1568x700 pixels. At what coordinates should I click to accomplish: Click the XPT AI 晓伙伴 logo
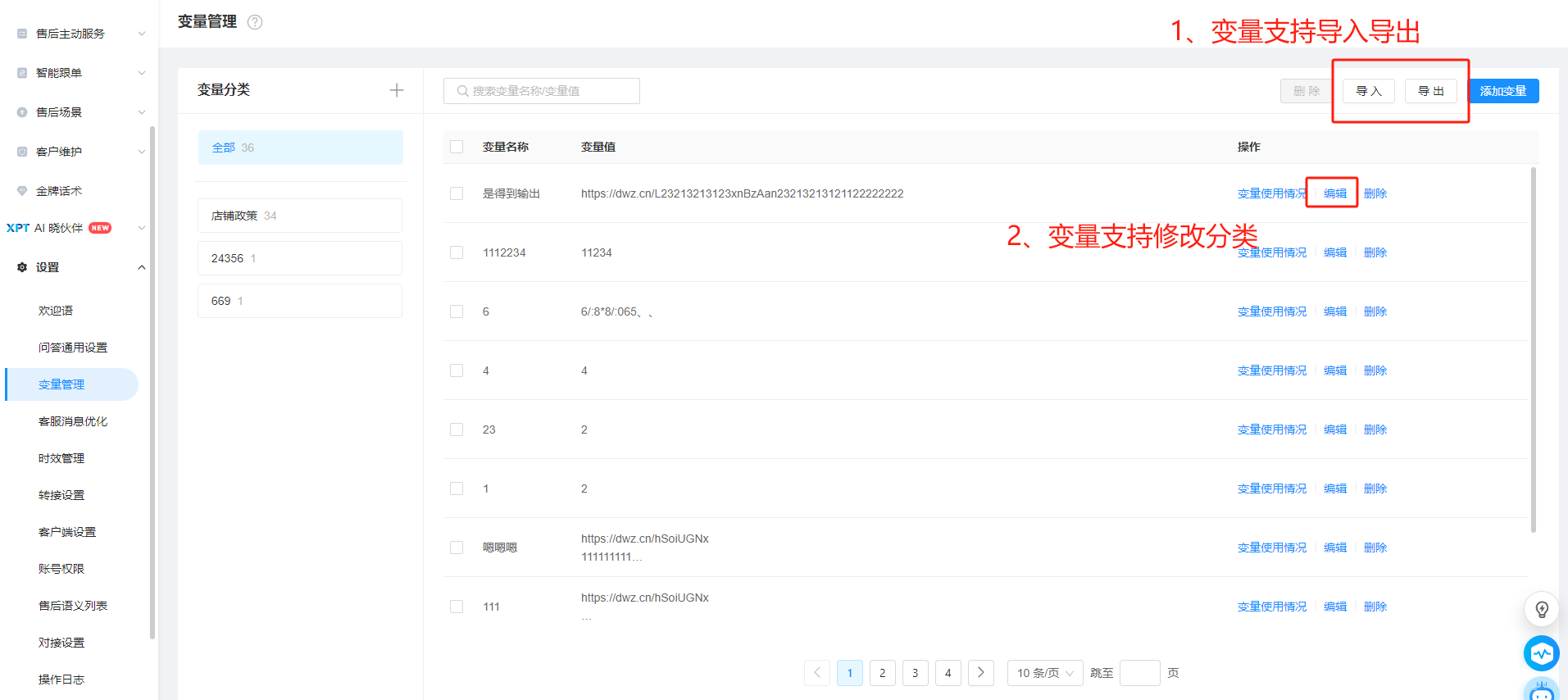click(x=18, y=228)
